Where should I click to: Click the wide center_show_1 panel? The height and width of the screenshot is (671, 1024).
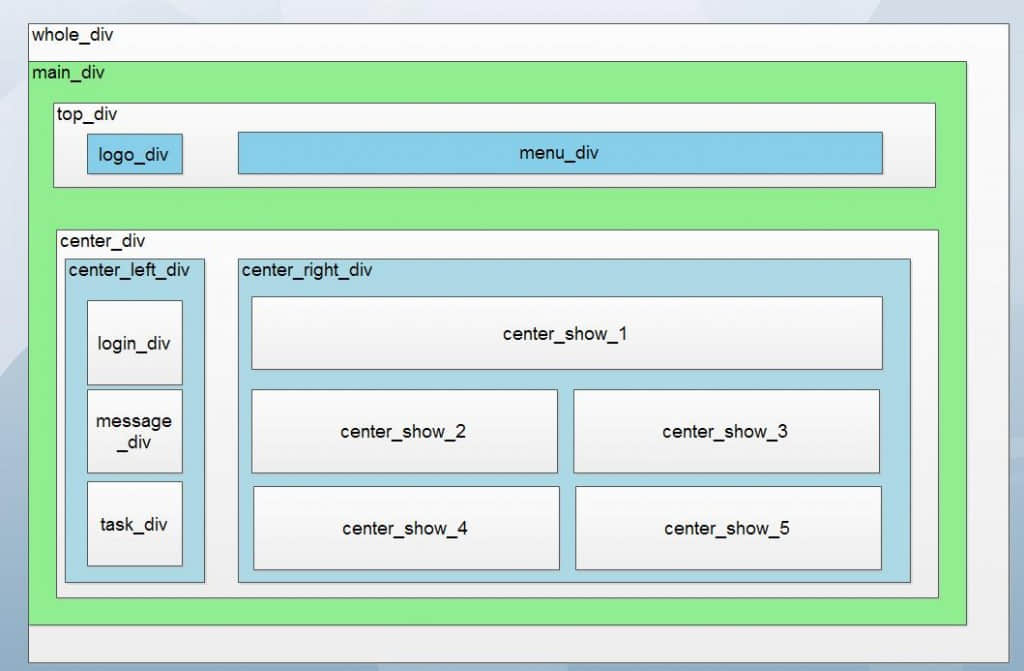pos(566,333)
